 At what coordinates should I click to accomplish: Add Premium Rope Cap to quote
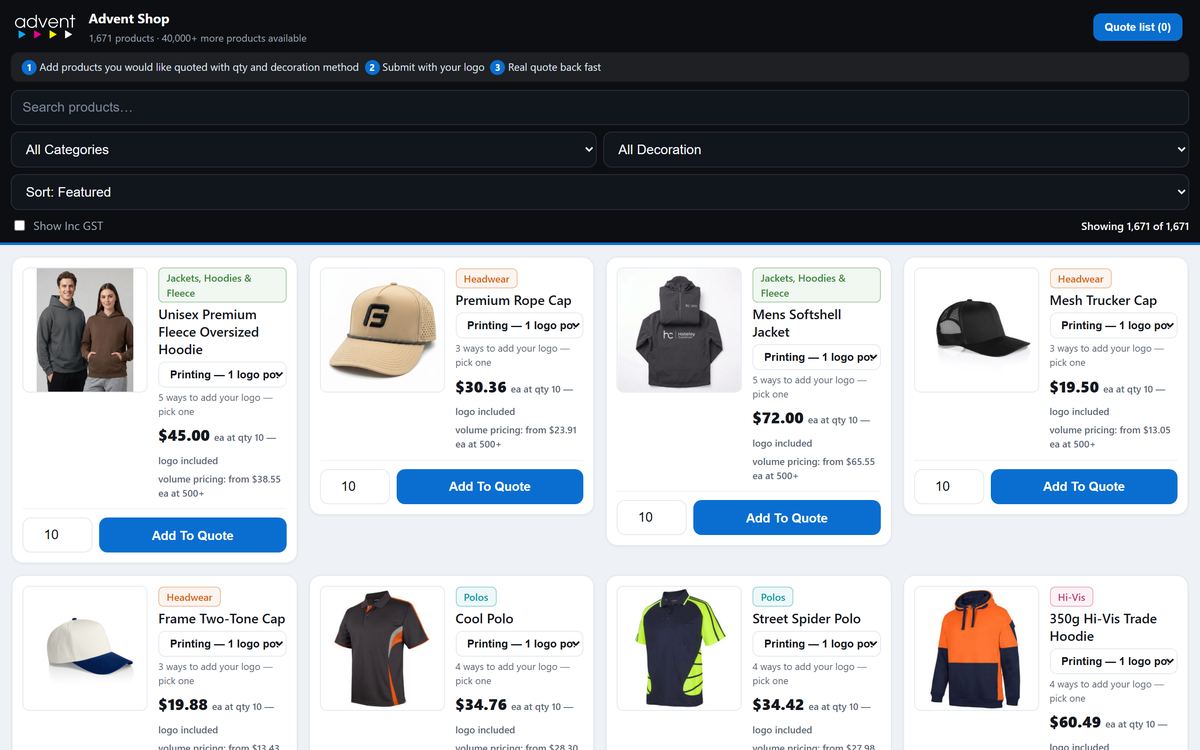point(490,487)
